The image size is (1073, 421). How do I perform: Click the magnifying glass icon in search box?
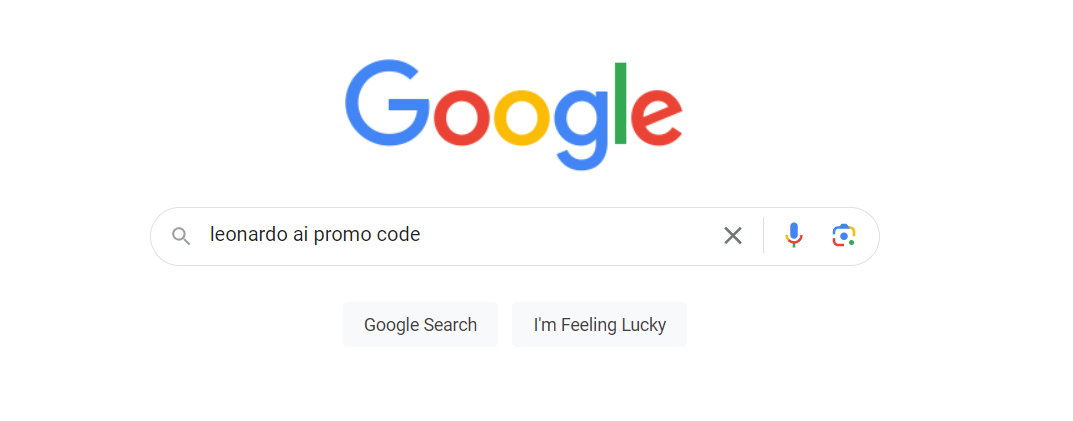[181, 237]
